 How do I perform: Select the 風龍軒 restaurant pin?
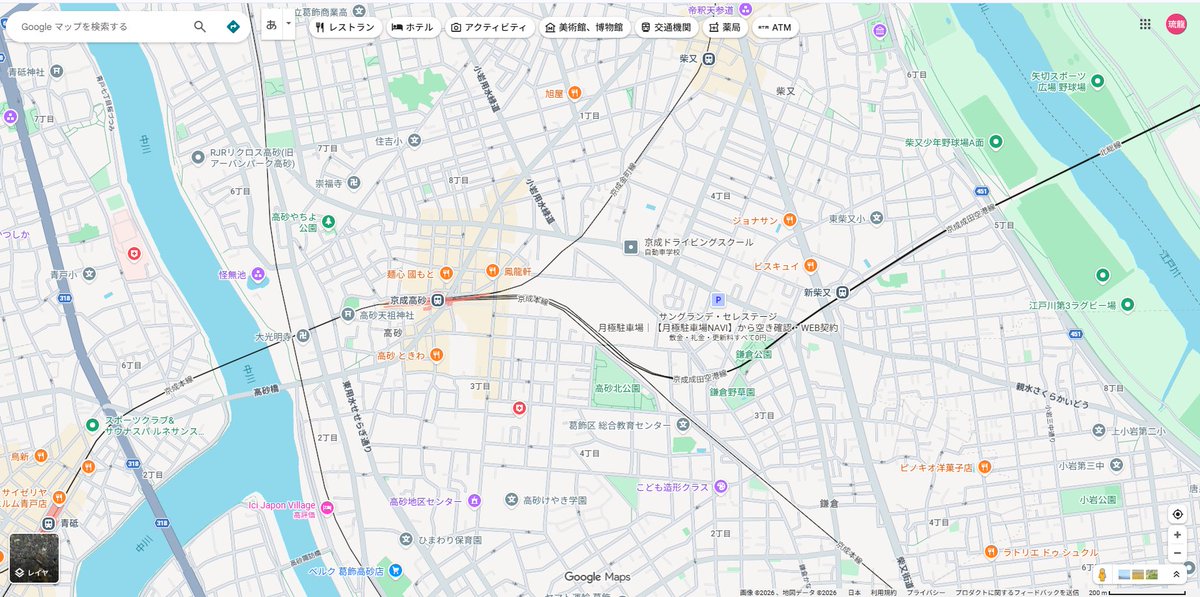492,271
